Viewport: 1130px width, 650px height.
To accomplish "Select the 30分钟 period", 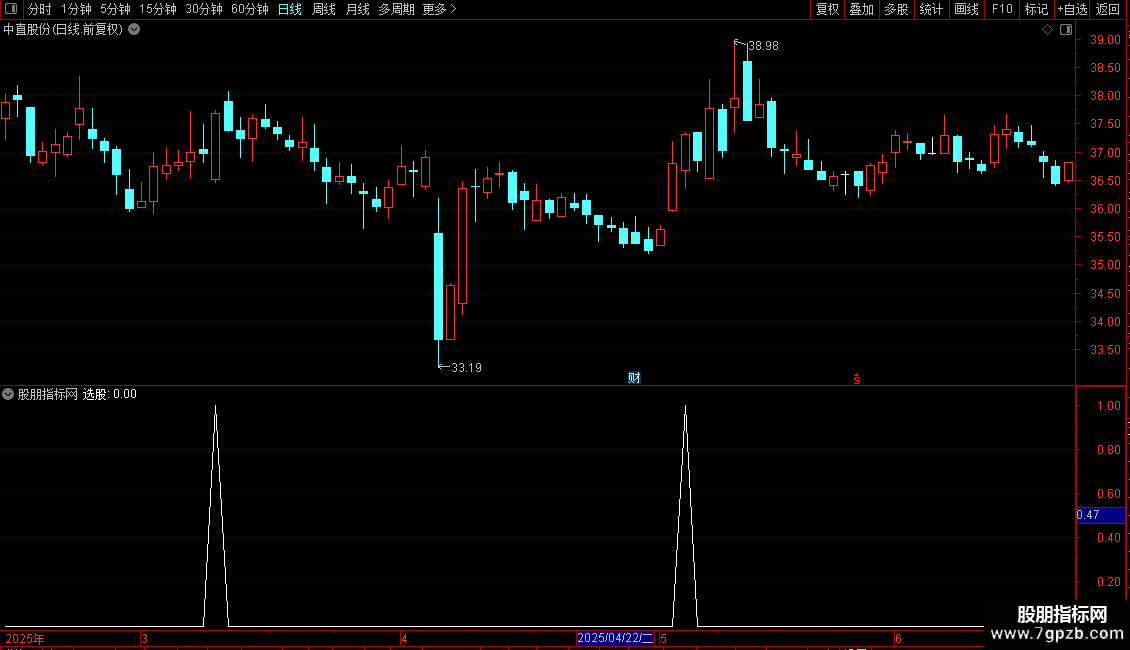I will click(204, 9).
